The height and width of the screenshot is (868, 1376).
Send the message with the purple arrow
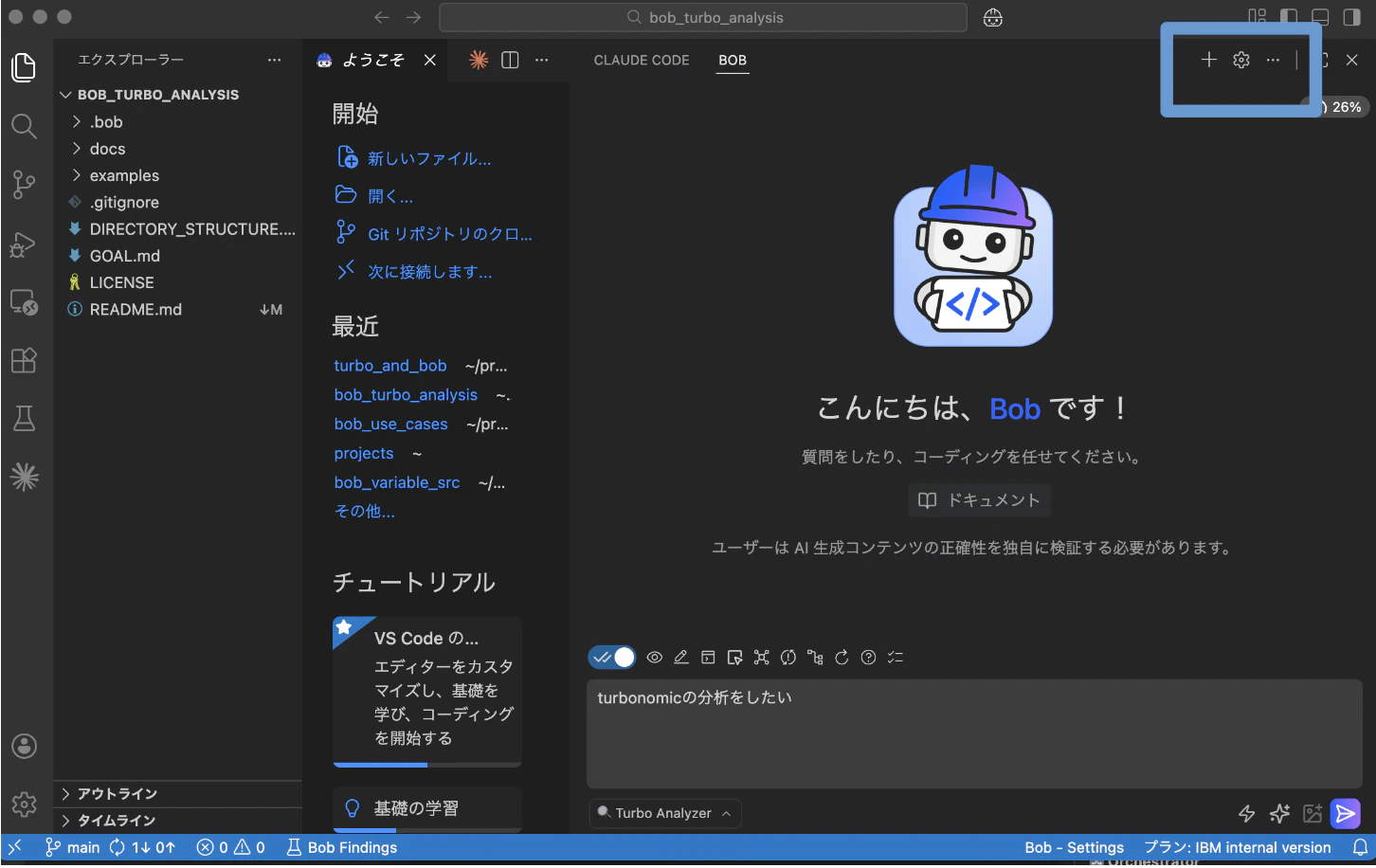(x=1346, y=813)
